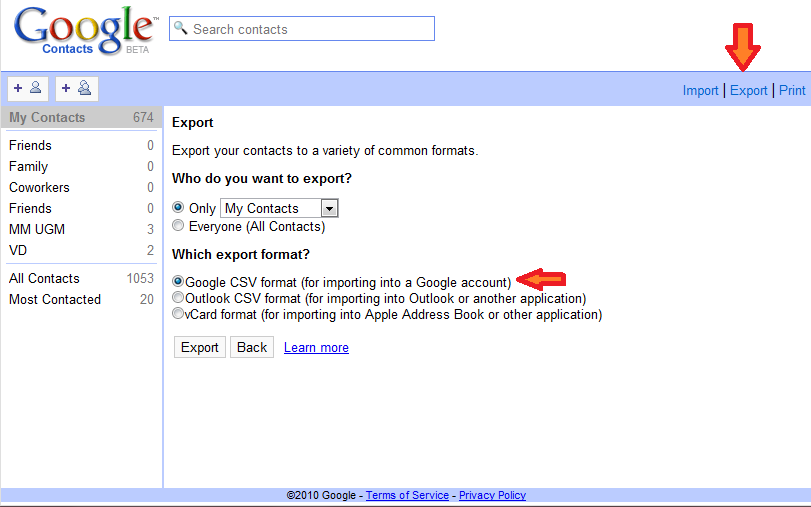Click 'Who do you want to export?' text
The image size is (811, 507).
click(x=262, y=179)
